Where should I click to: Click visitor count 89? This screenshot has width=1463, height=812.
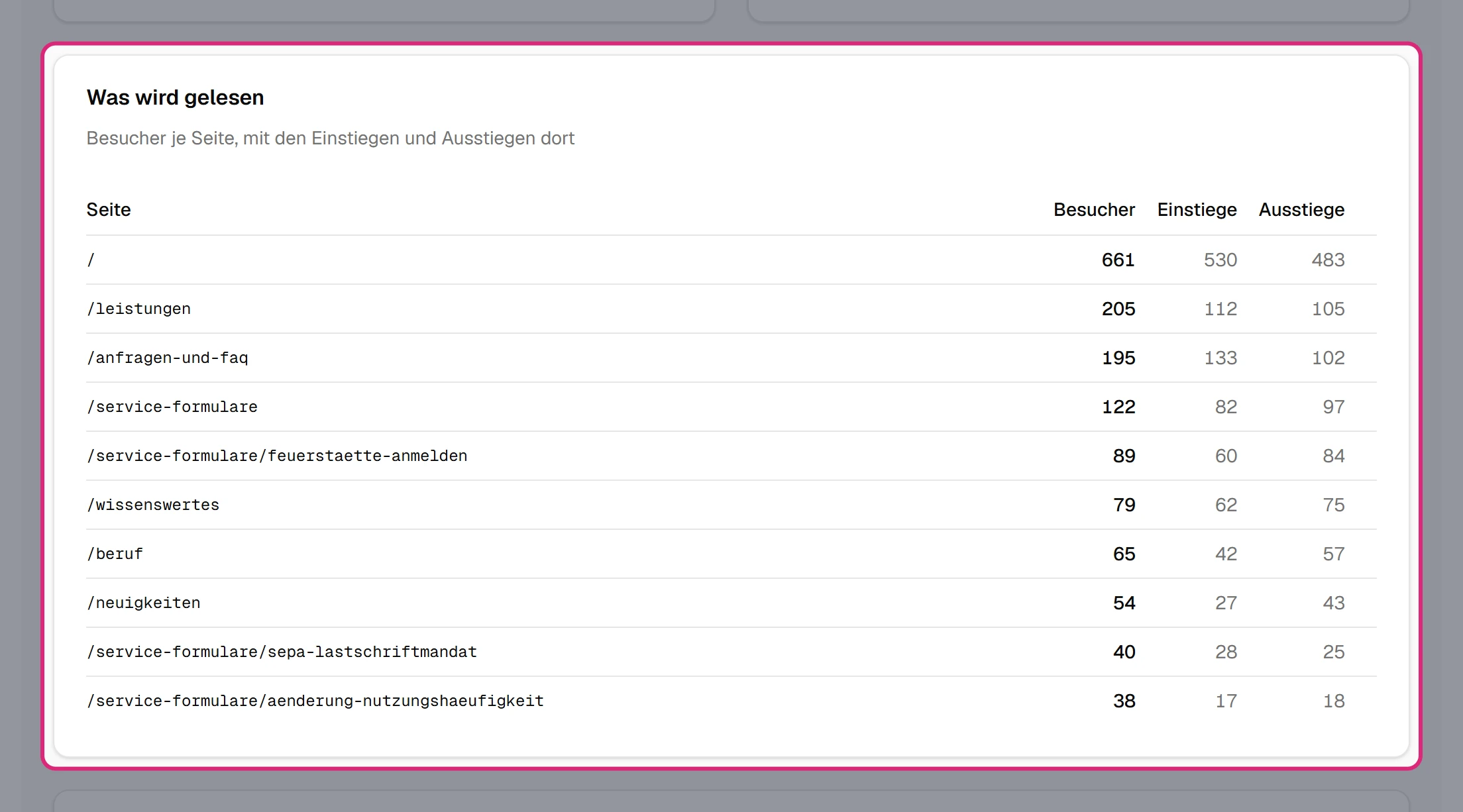pyautogui.click(x=1124, y=456)
